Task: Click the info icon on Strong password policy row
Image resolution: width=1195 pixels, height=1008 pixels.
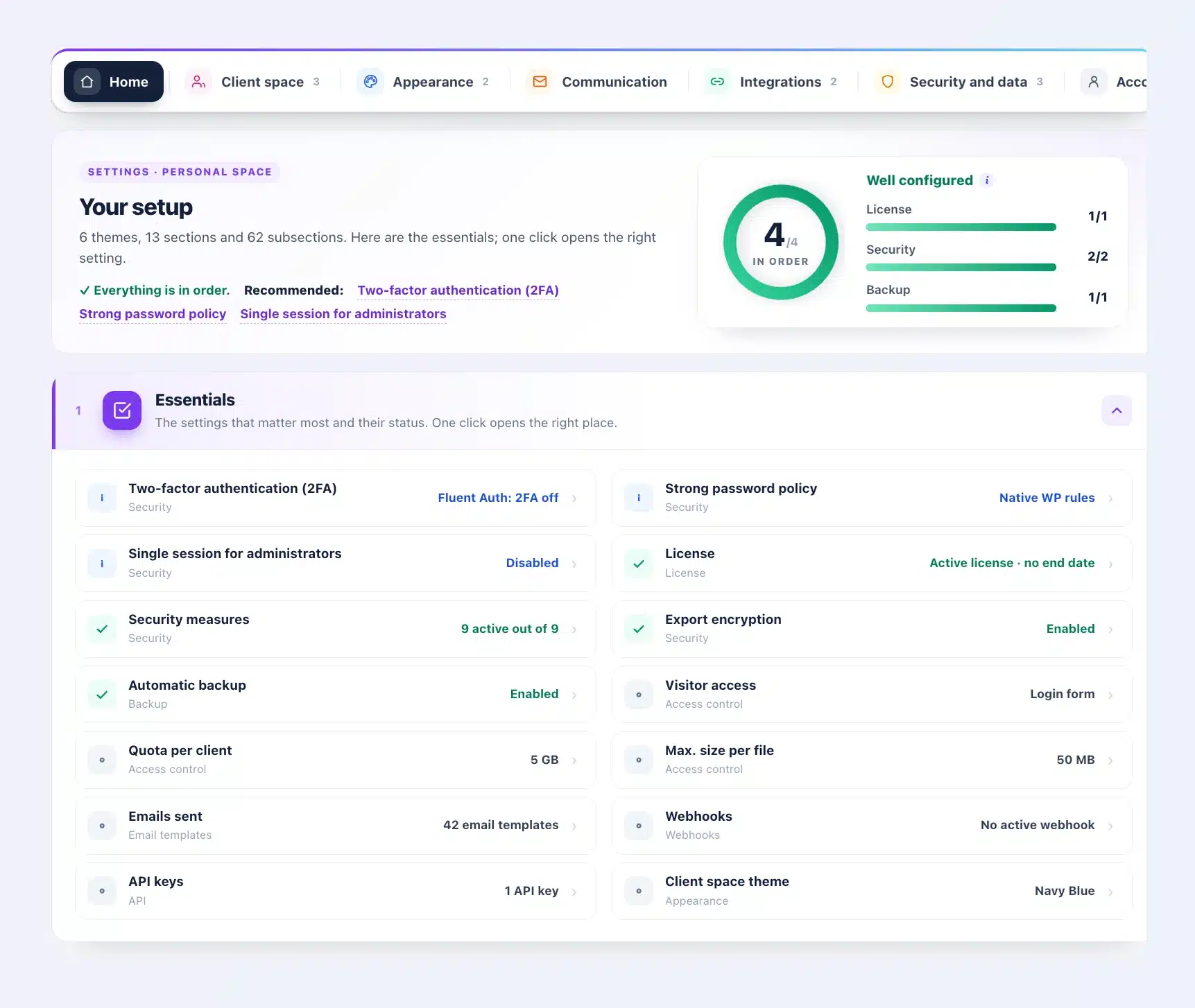Action: pos(639,498)
